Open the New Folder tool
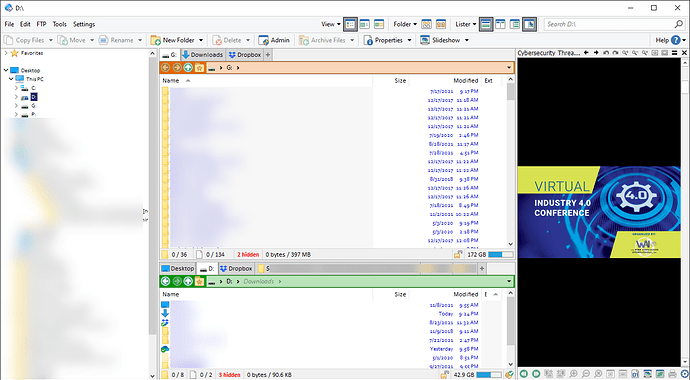Viewport: 690px width, 380px height. 173,40
